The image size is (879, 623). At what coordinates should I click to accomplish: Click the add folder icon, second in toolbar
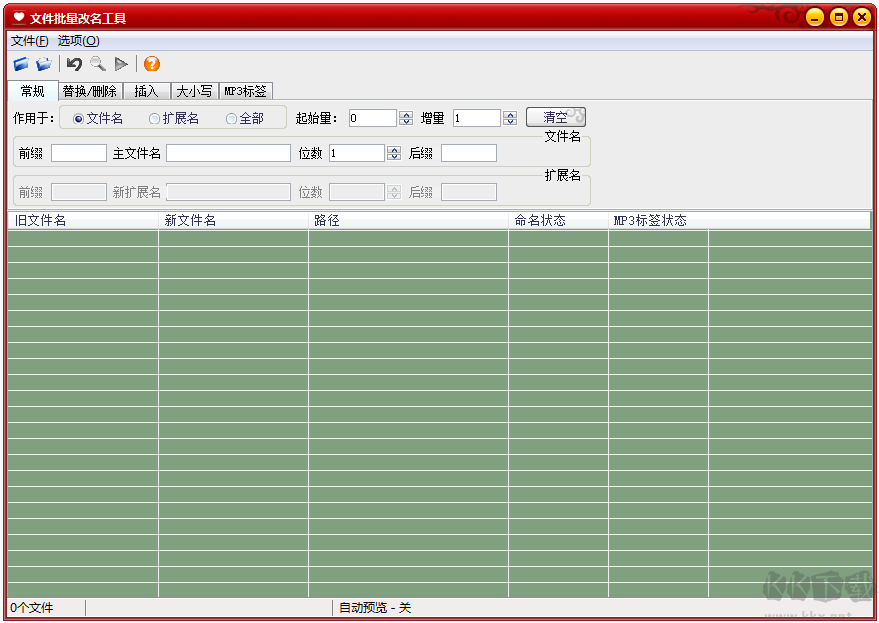click(x=43, y=64)
